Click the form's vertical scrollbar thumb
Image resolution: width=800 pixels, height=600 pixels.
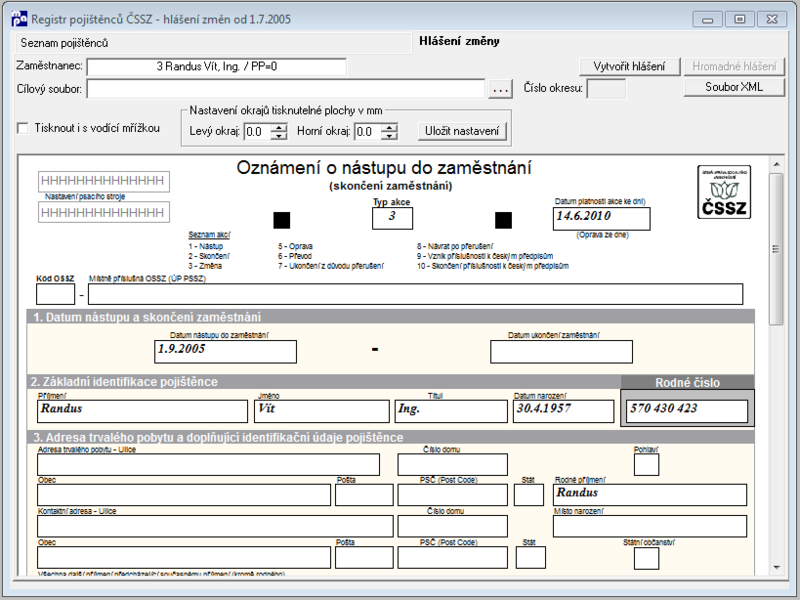tap(776, 249)
